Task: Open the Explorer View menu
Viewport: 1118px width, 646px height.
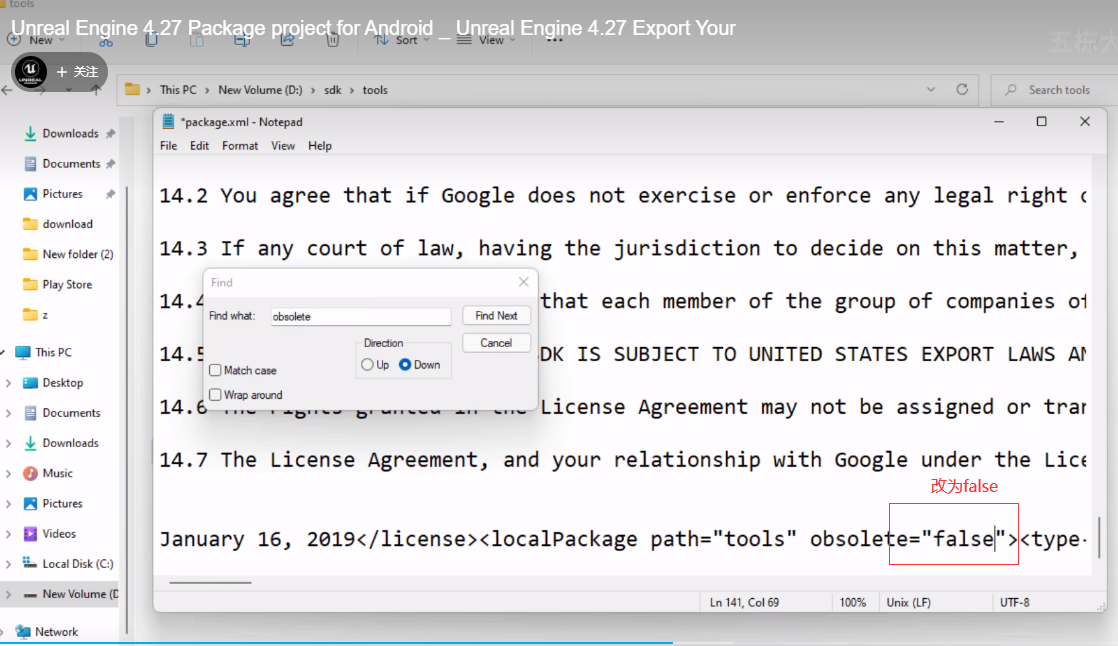Action: (486, 40)
